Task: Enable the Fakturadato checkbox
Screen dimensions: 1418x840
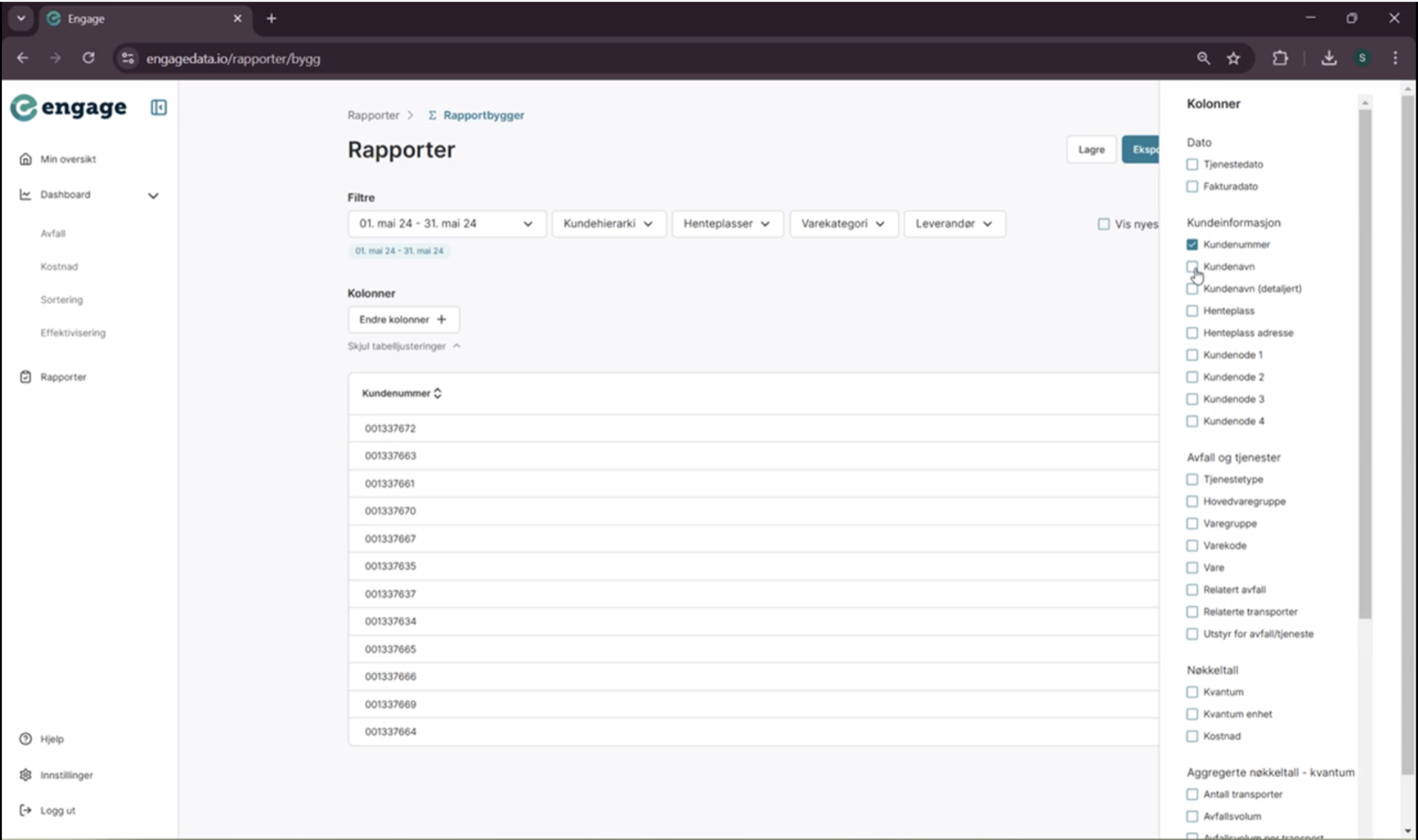Action: (x=1192, y=187)
